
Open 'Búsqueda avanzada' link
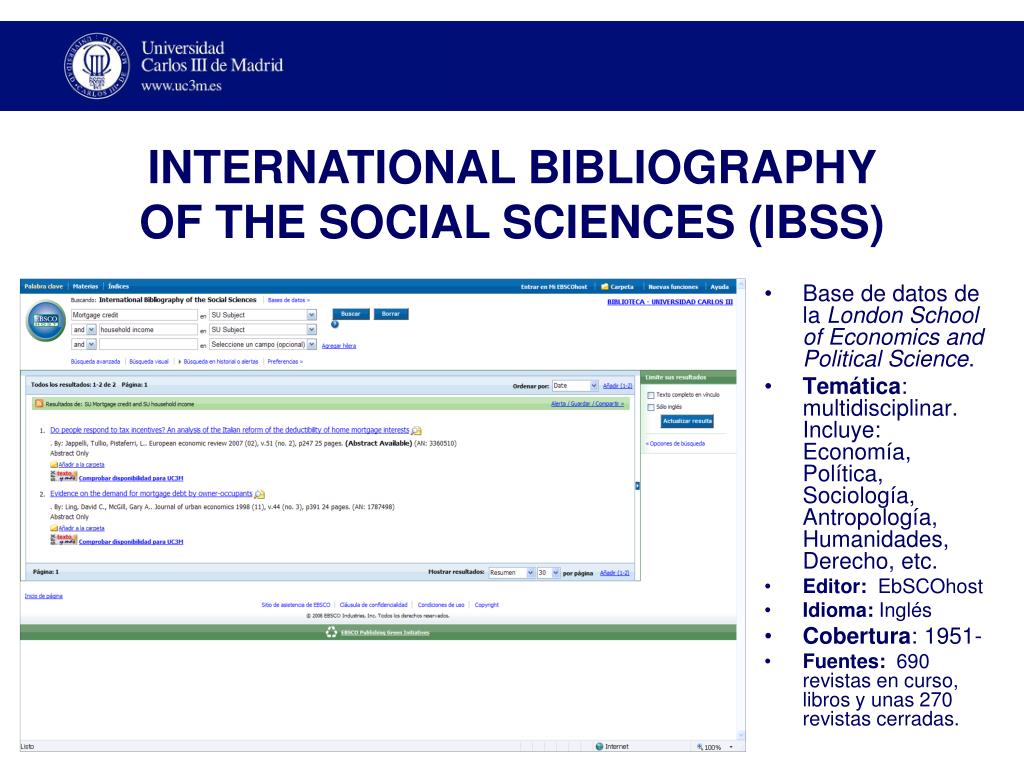(x=95, y=361)
